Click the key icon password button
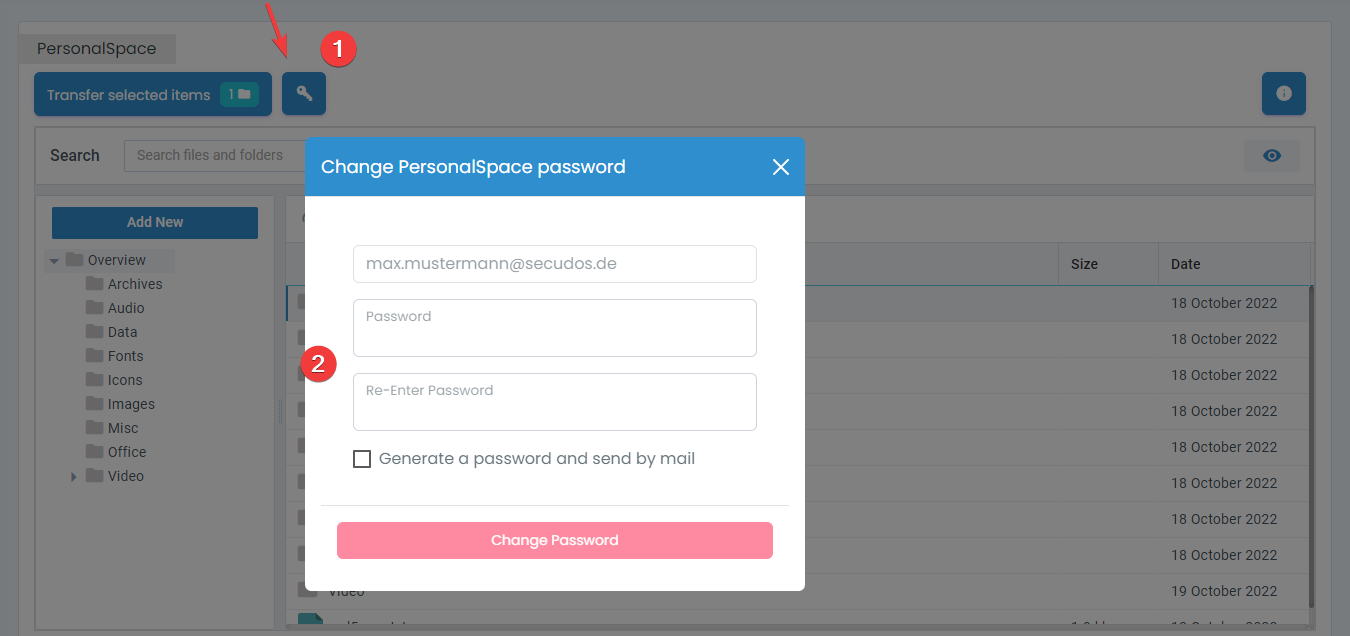The width and height of the screenshot is (1350, 636). point(304,94)
